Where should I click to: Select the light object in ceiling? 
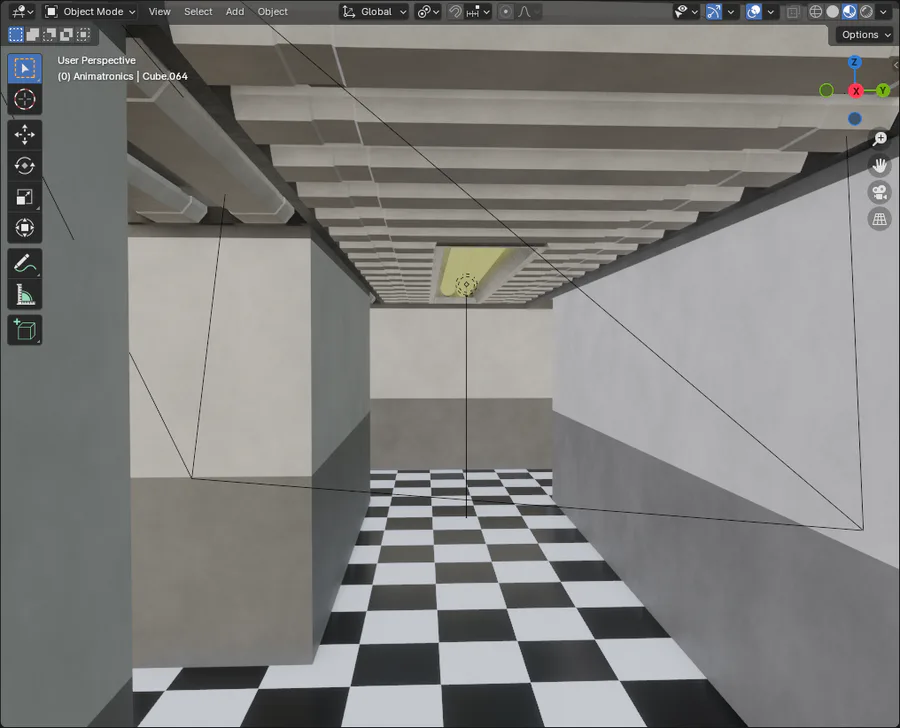pos(466,284)
